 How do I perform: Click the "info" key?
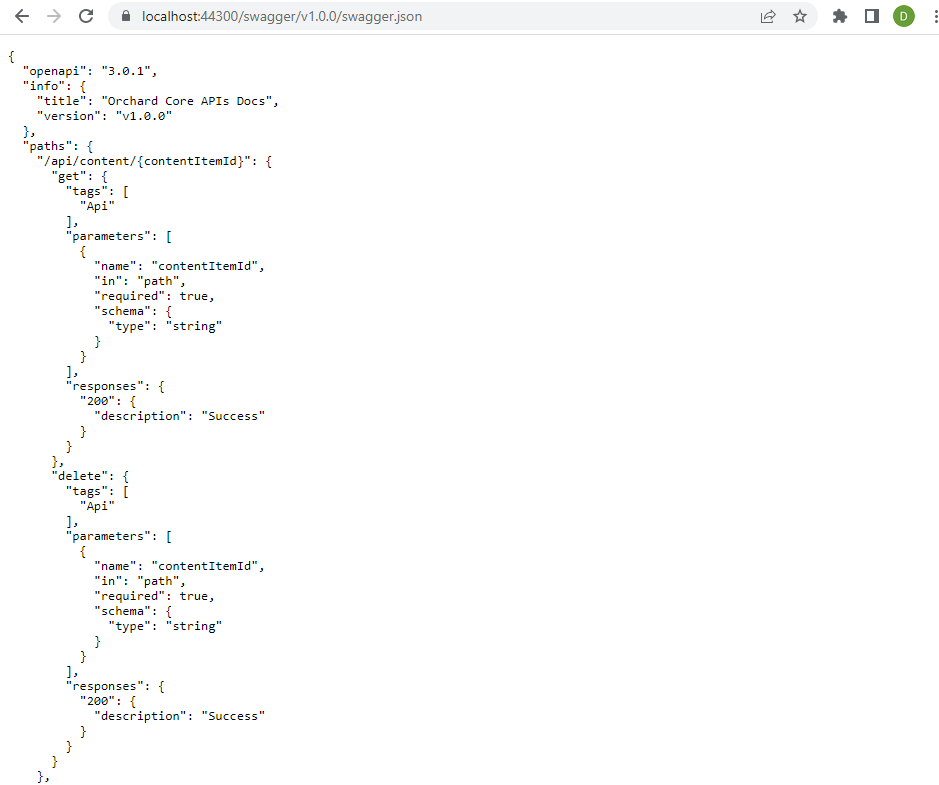pos(44,86)
